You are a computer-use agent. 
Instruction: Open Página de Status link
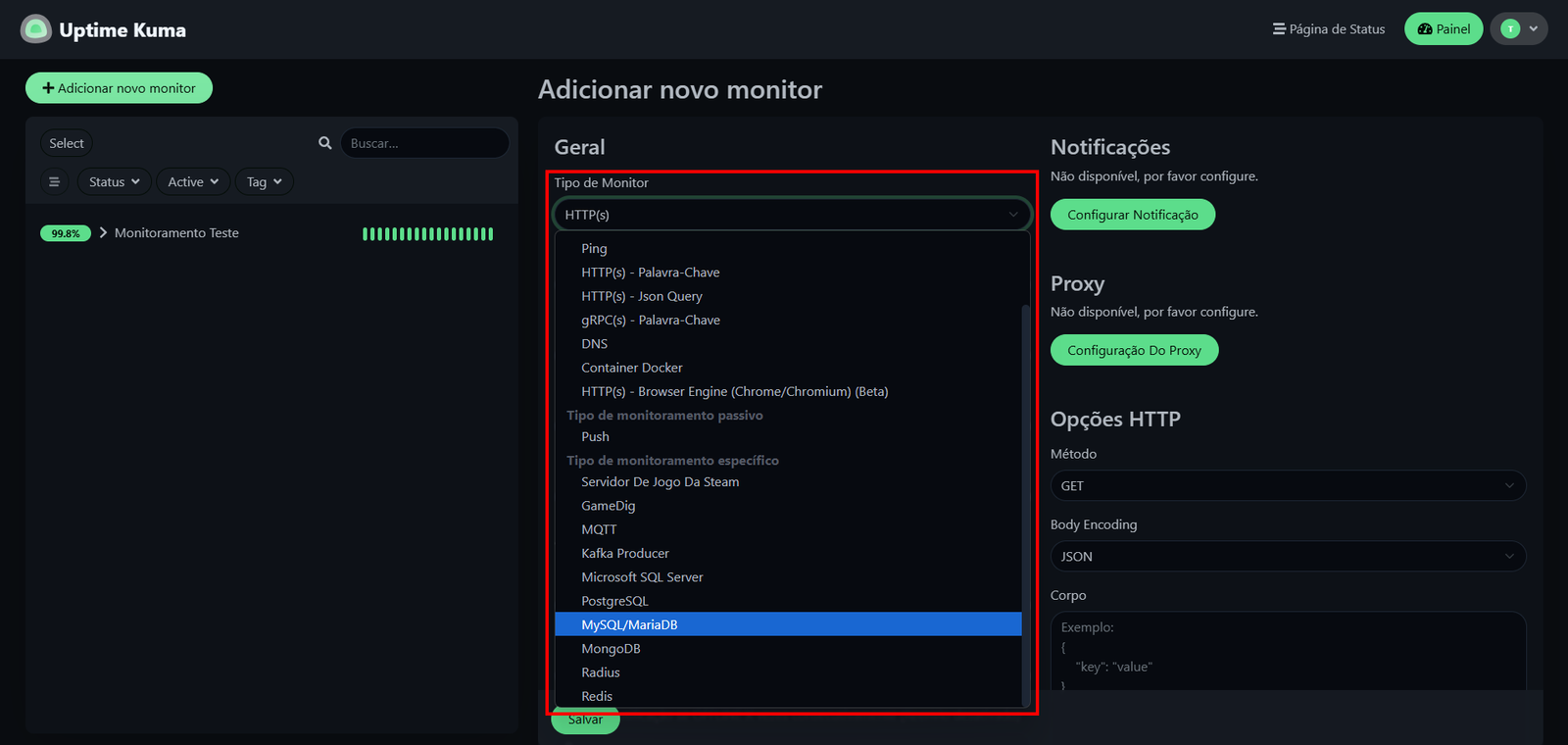(1328, 29)
